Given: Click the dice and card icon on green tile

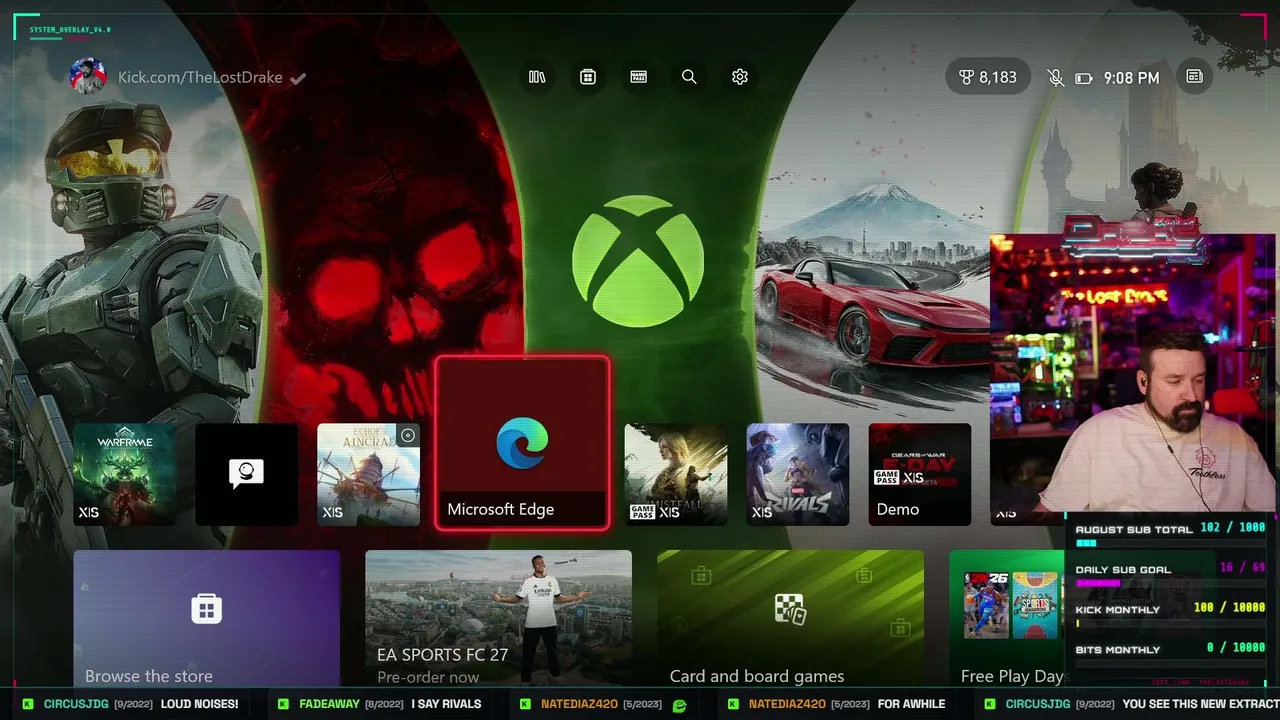Looking at the screenshot, I should (790, 608).
